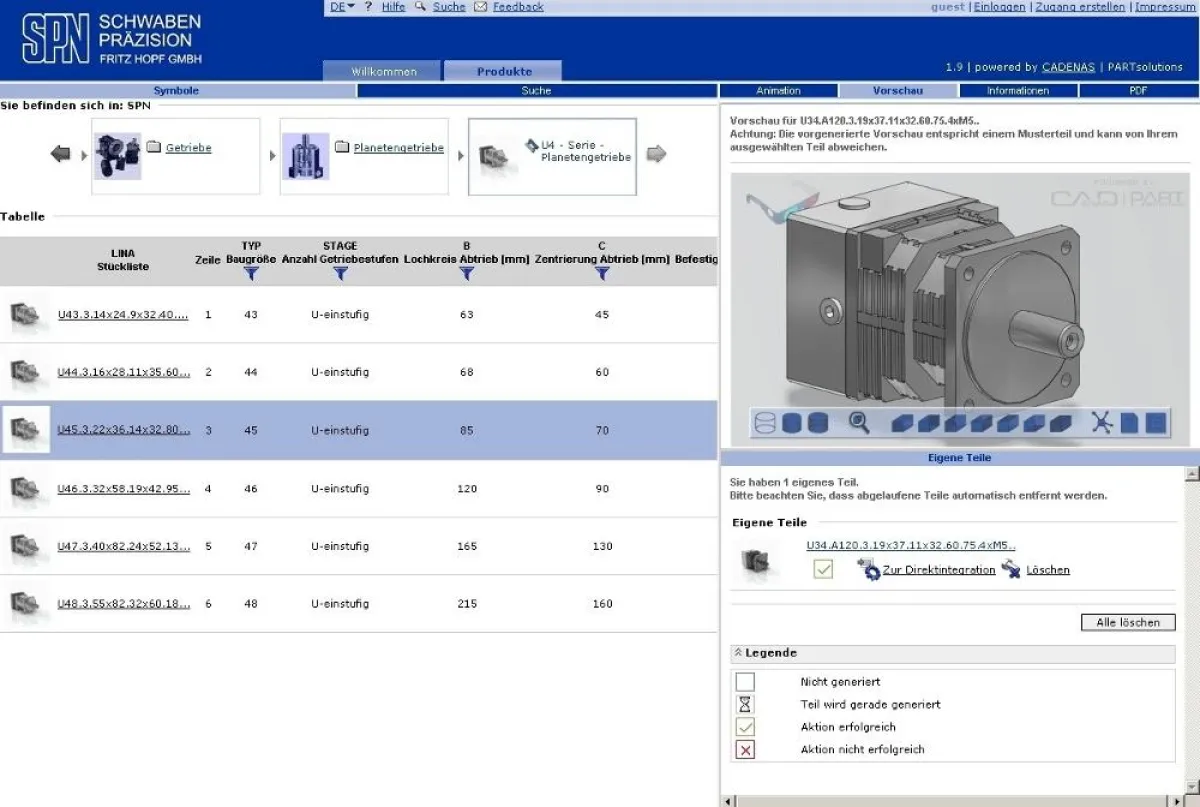1200x807 pixels.
Task: Click the Nicht generiert checkbox in the Legende
Action: pyautogui.click(x=744, y=681)
